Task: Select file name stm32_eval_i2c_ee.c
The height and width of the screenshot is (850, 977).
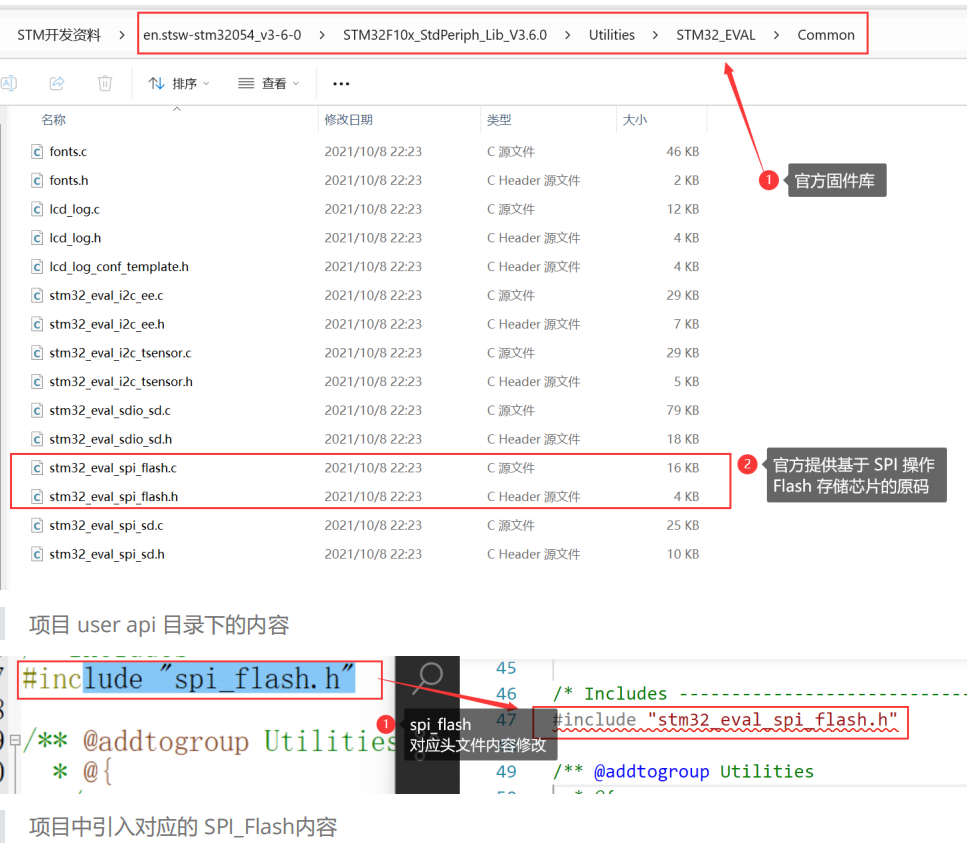Action: (x=106, y=295)
